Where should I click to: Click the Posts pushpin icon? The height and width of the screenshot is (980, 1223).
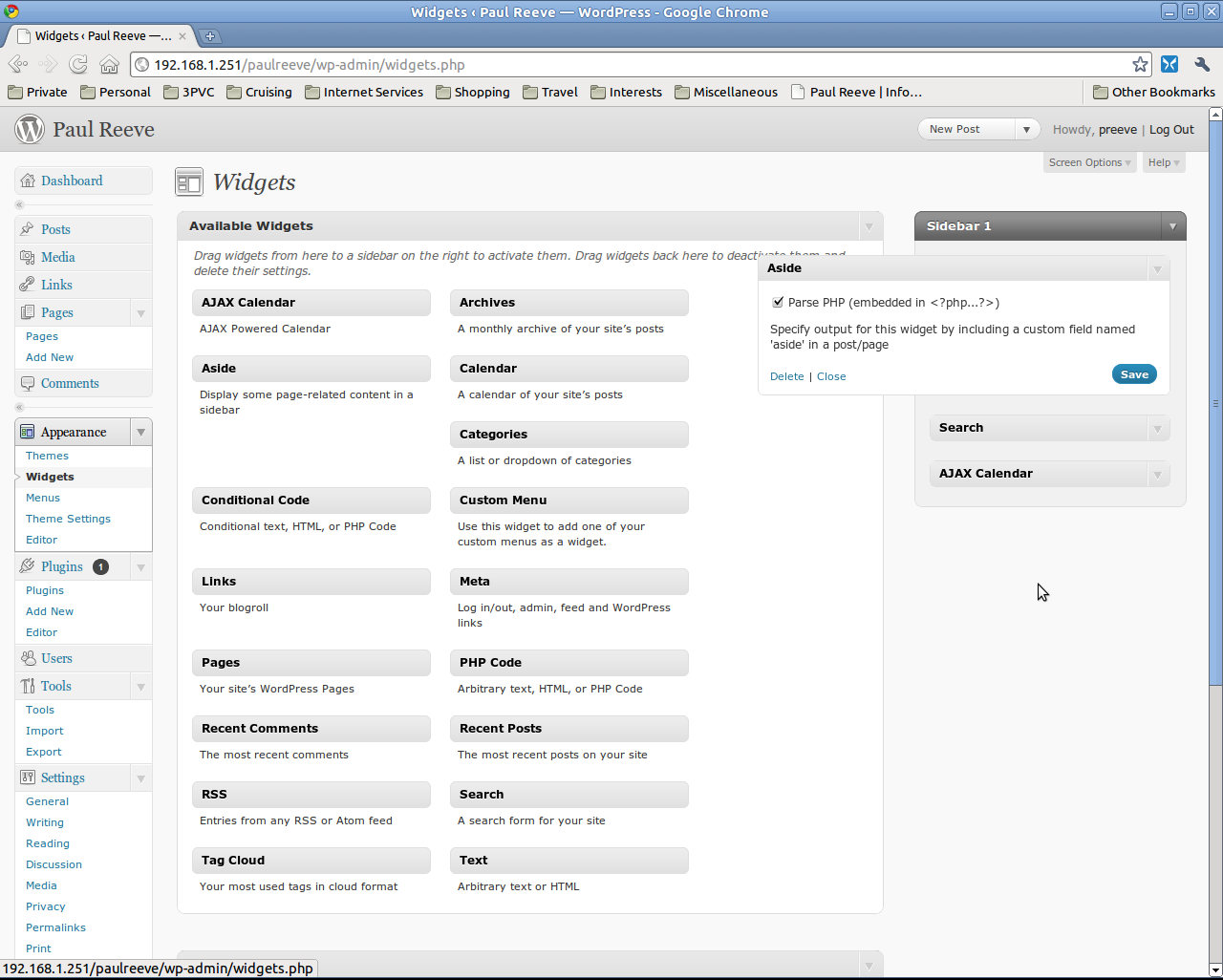(28, 229)
